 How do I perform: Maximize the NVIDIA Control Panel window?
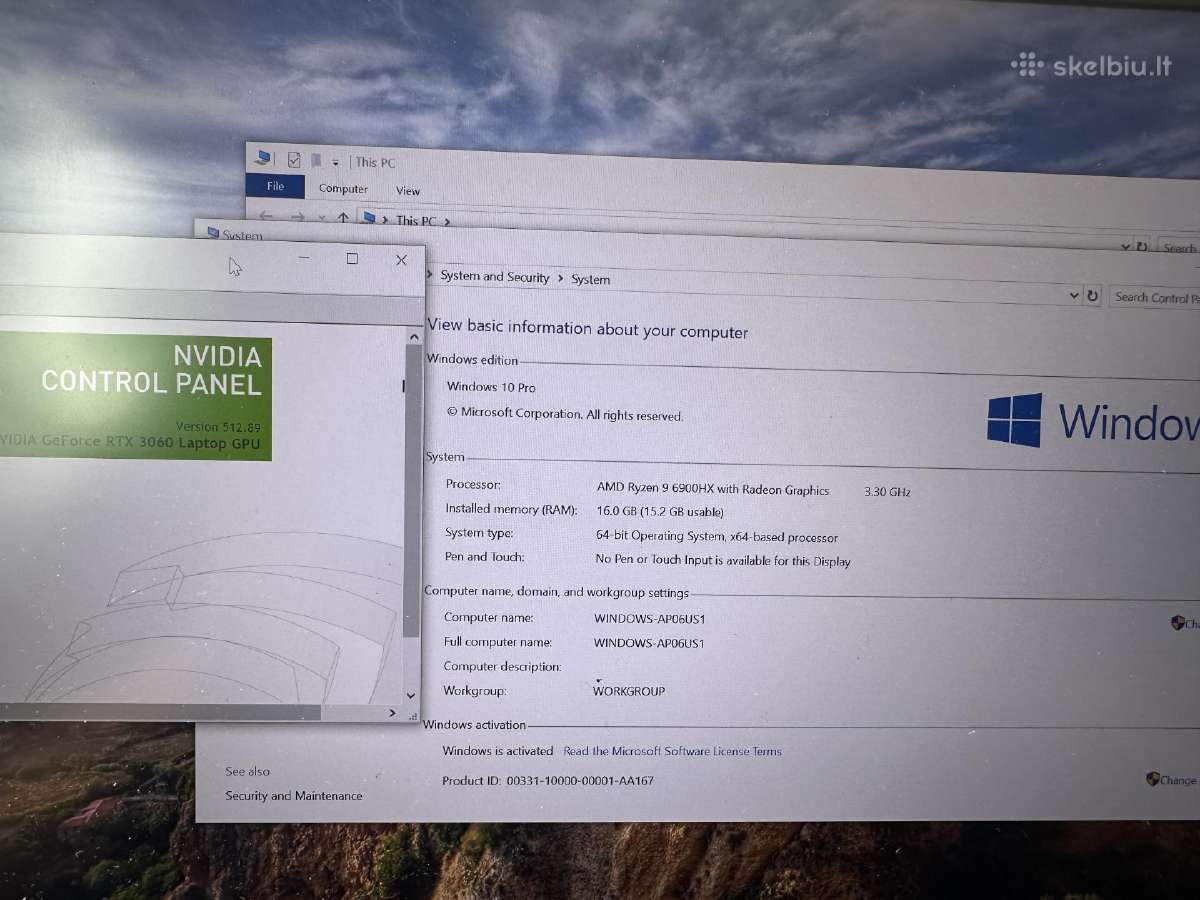(x=352, y=259)
